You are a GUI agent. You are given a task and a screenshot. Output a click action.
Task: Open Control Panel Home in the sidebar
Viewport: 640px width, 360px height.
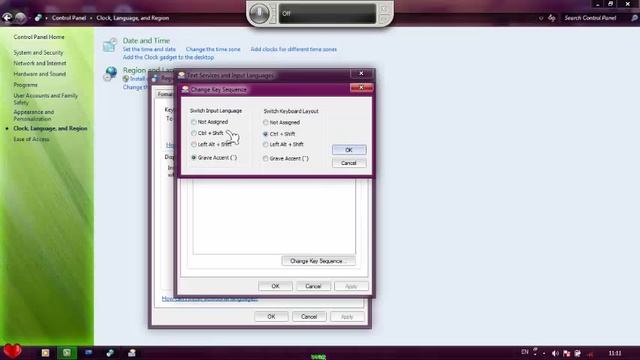pos(39,37)
